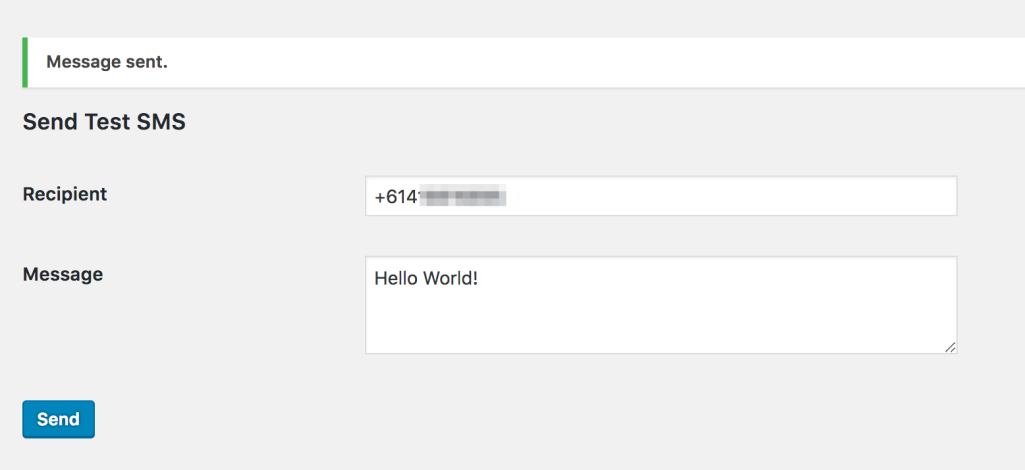The width and height of the screenshot is (1025, 470).
Task: Click empty white area of notification banner
Action: click(x=600, y=62)
